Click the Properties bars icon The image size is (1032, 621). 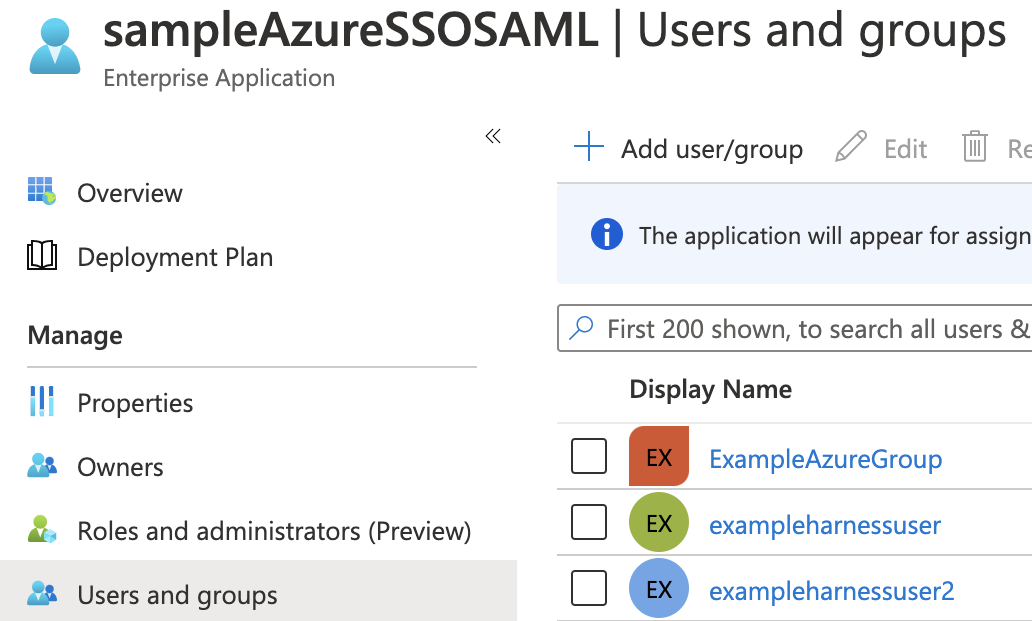click(x=42, y=402)
